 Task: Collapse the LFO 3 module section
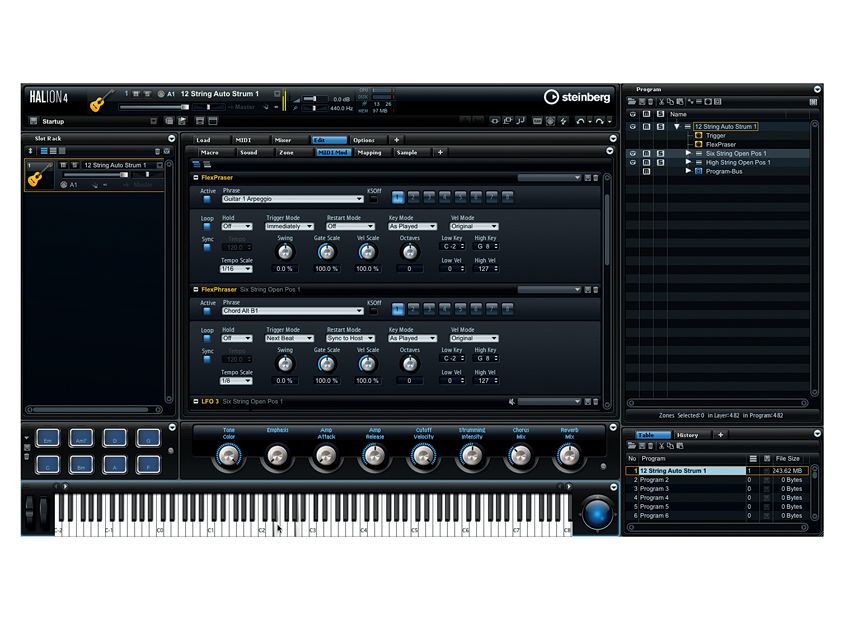coord(196,401)
